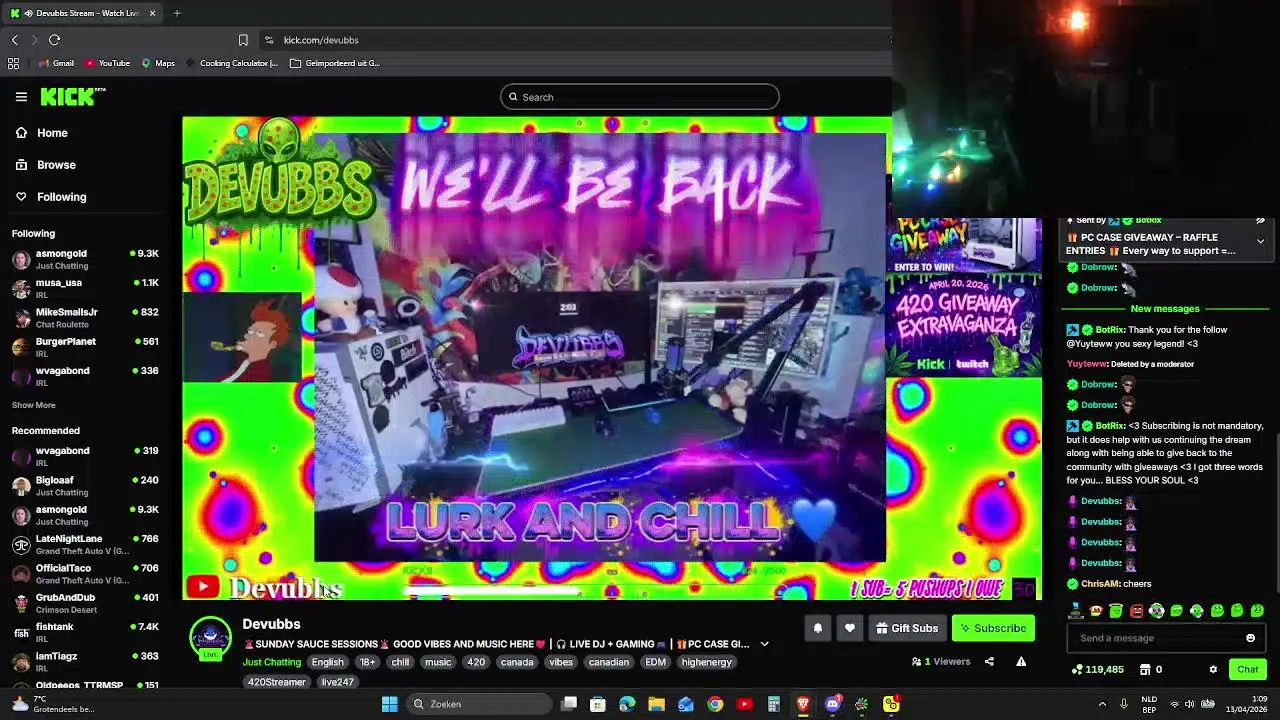The width and height of the screenshot is (1280, 720).
Task: Select the chill tag
Action: click(401, 662)
